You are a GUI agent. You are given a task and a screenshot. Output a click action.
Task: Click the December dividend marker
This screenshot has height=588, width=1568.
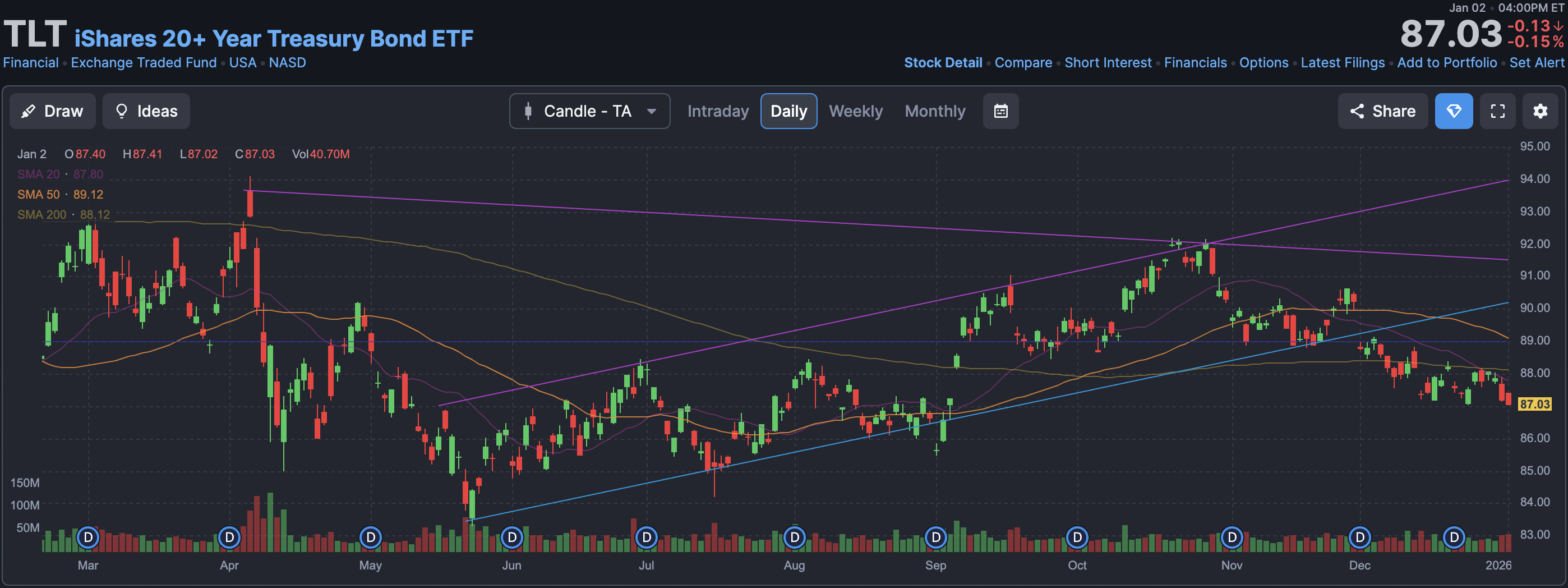1359,538
